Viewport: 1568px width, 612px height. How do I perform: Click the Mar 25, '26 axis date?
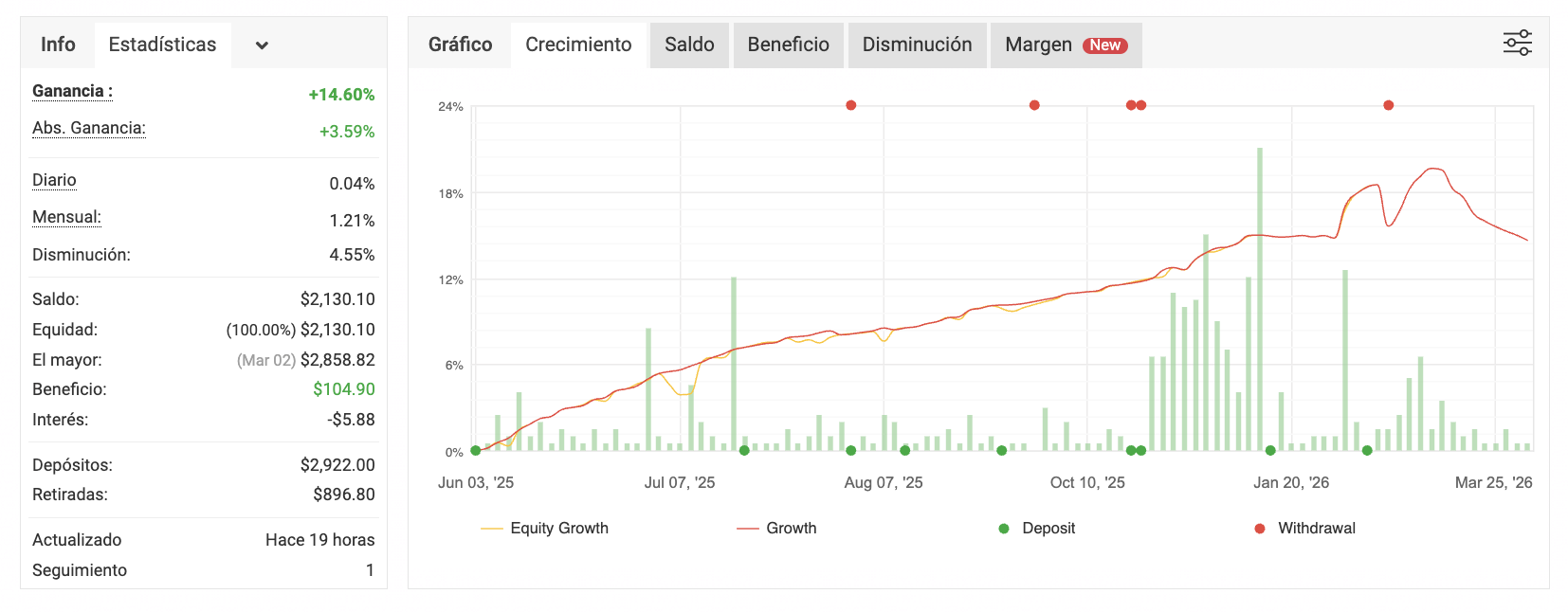[x=1494, y=482]
